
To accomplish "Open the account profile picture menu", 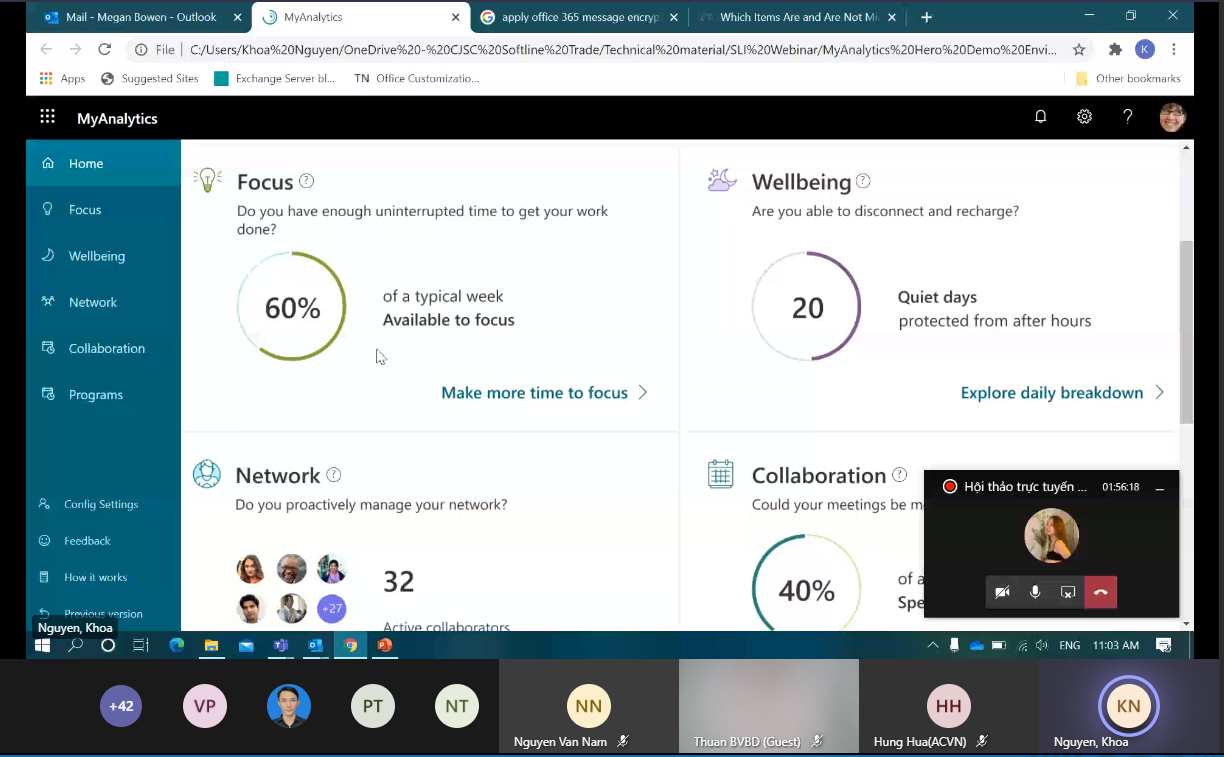I will click(x=1172, y=117).
